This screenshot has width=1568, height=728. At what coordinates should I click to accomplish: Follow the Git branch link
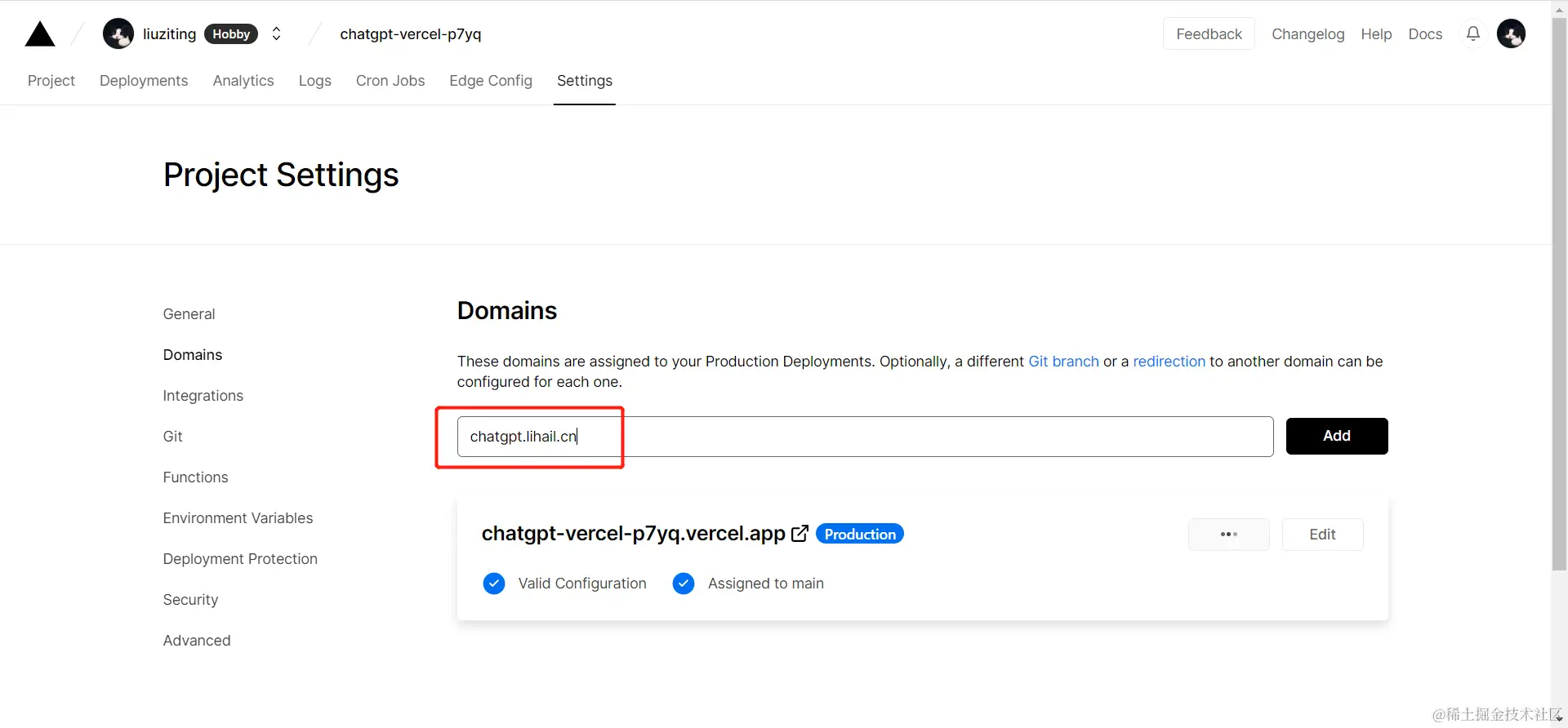(1063, 362)
